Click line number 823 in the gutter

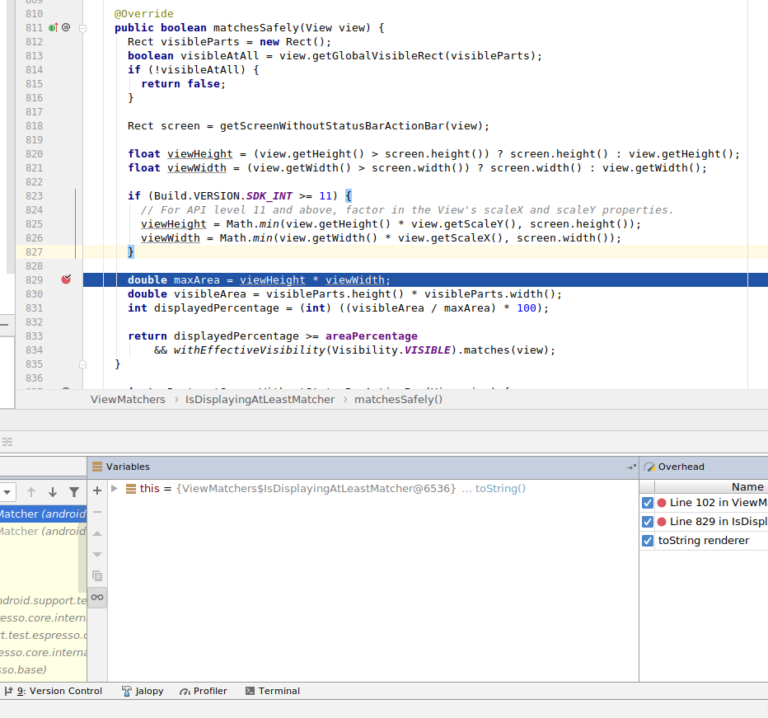[x=34, y=196]
